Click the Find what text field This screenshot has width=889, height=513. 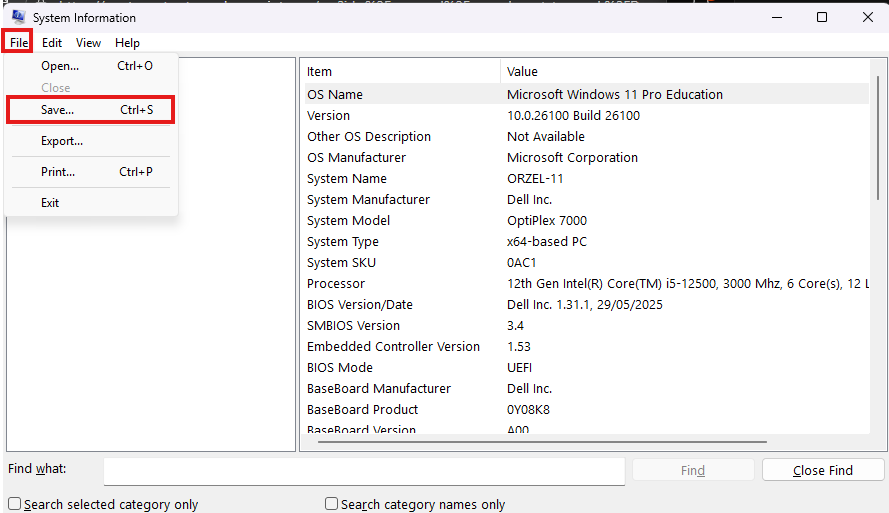(x=364, y=470)
